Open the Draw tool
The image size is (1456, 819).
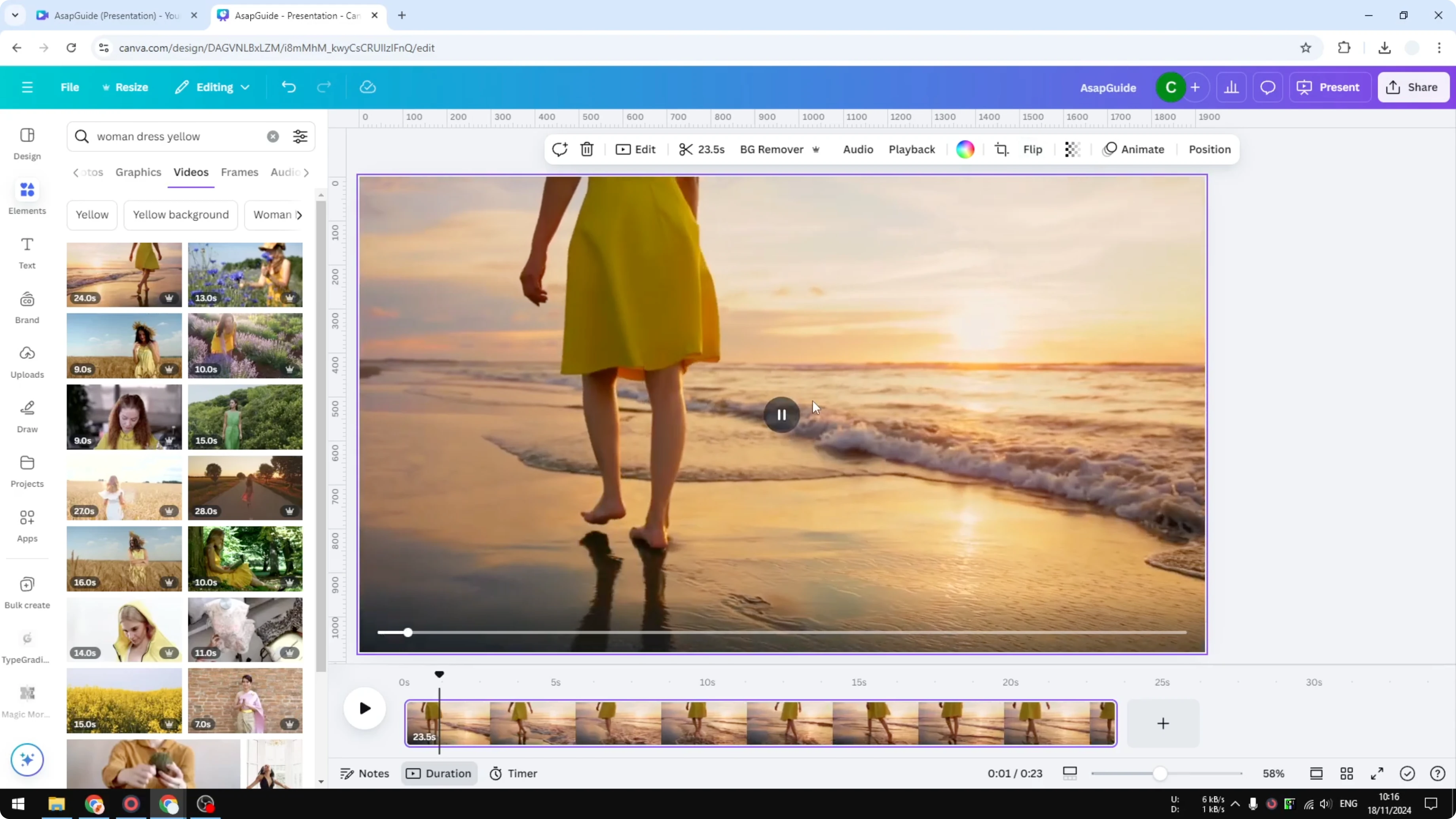tap(27, 415)
